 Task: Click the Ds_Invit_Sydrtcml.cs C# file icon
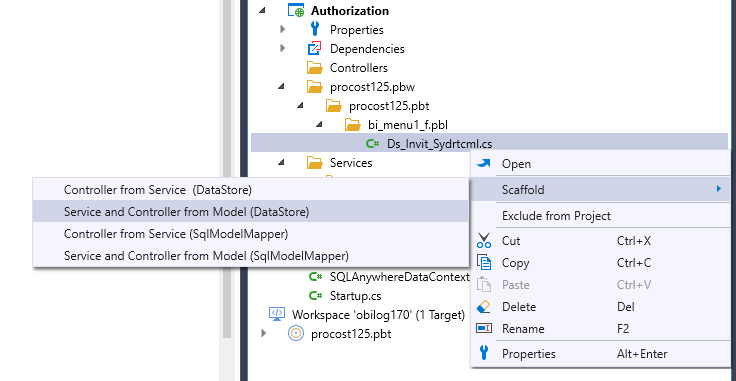[373, 144]
